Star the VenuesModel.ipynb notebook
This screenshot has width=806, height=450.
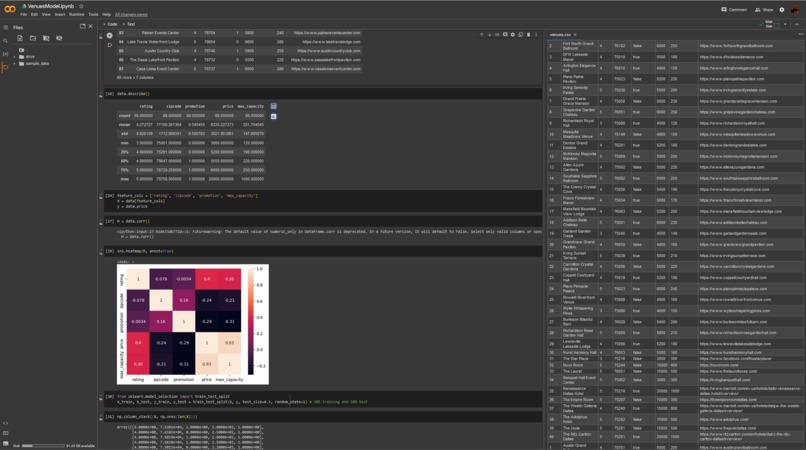tap(81, 6)
